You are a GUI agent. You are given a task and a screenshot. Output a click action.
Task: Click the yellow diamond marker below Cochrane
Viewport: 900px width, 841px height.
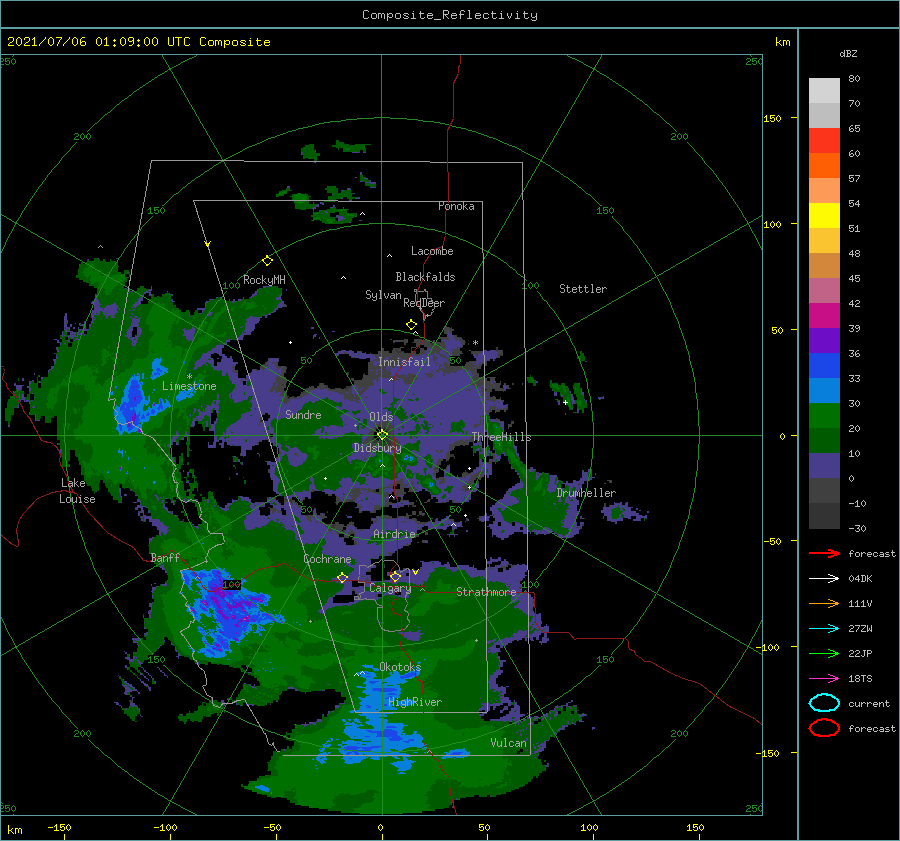point(342,577)
